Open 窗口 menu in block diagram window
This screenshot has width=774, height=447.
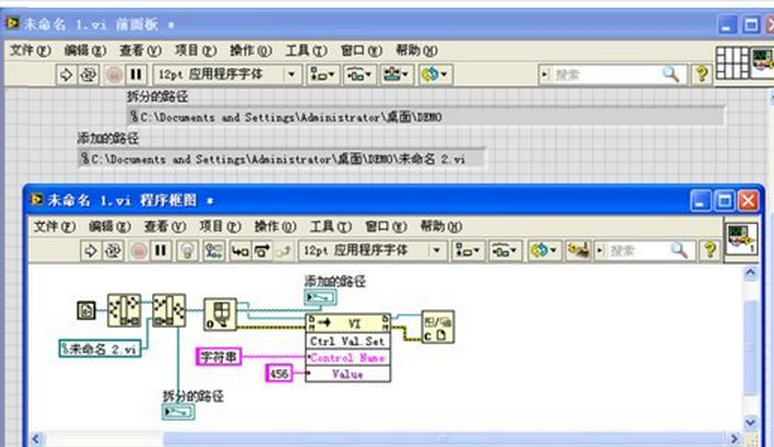point(385,226)
